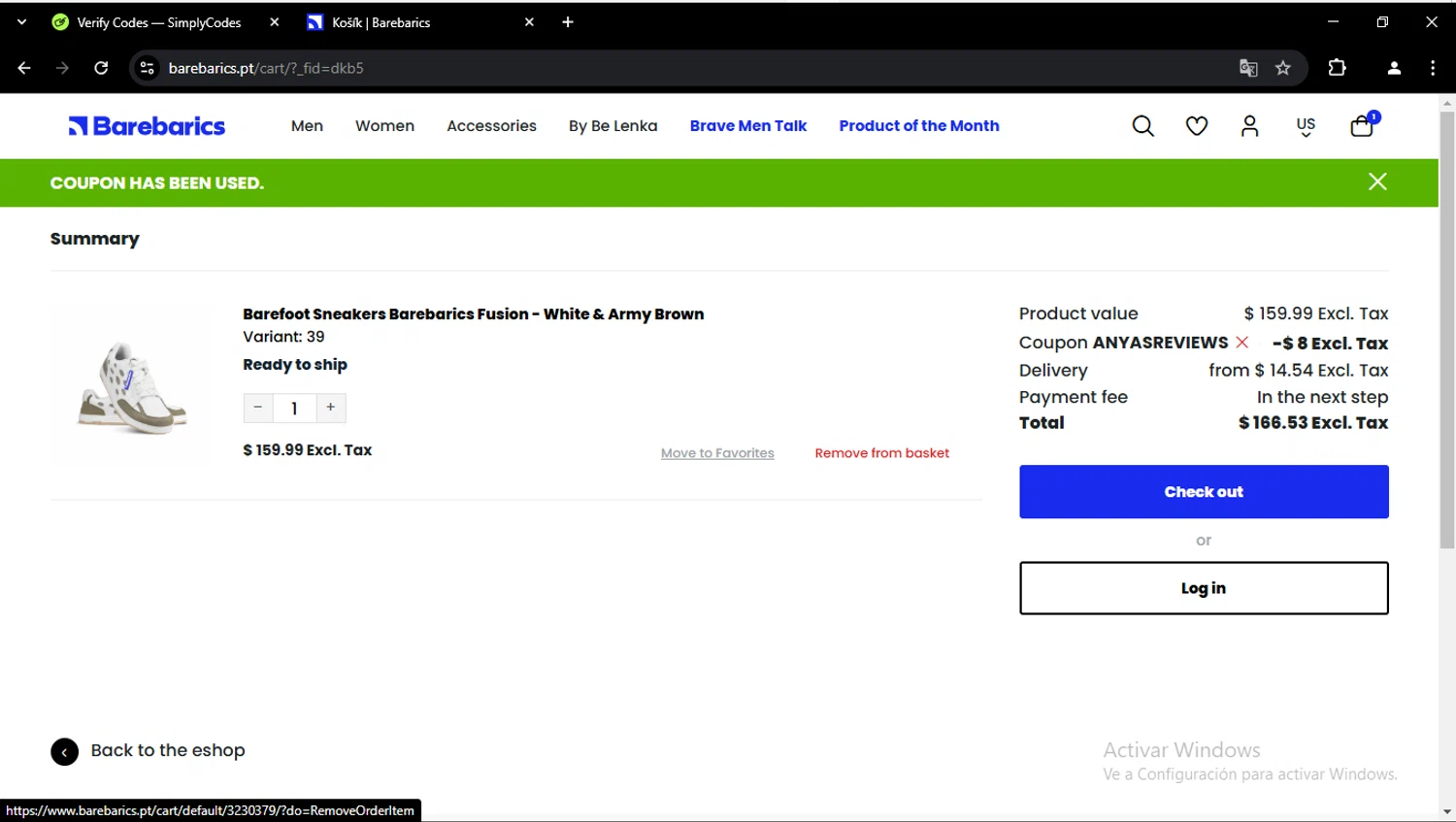
Task: Open the Men menu
Action: (x=307, y=126)
